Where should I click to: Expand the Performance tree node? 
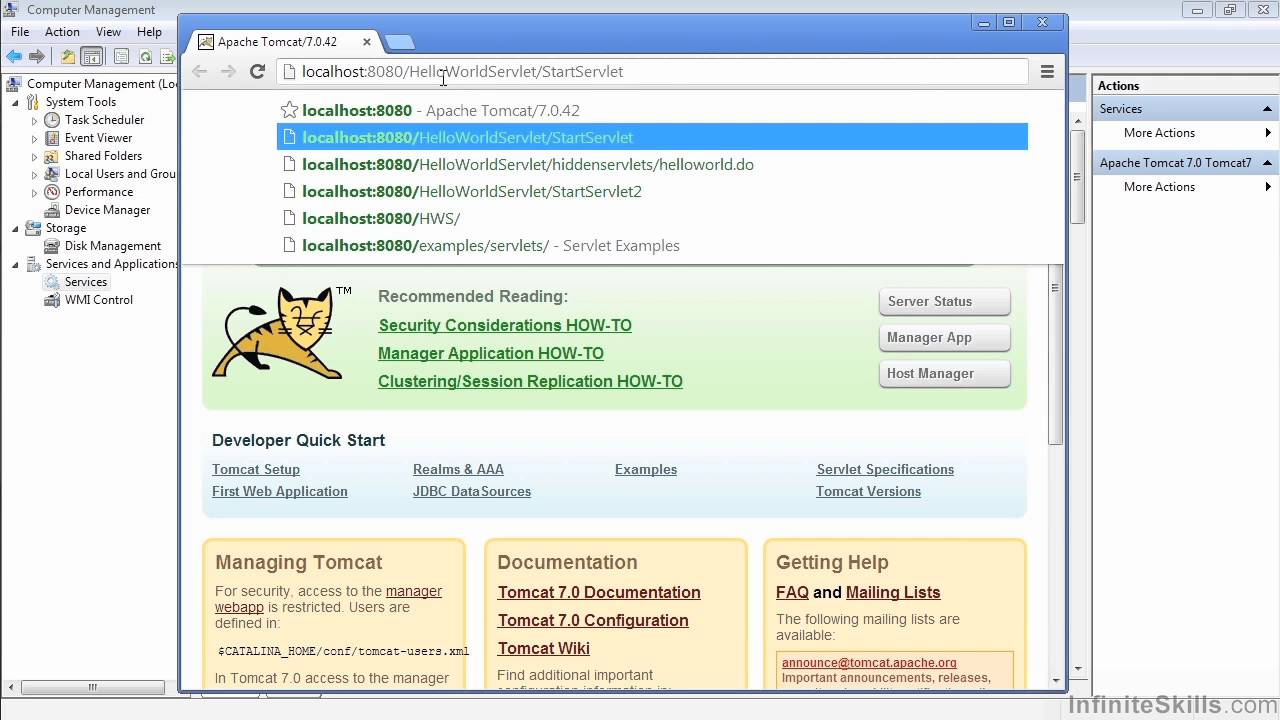pos(34,192)
